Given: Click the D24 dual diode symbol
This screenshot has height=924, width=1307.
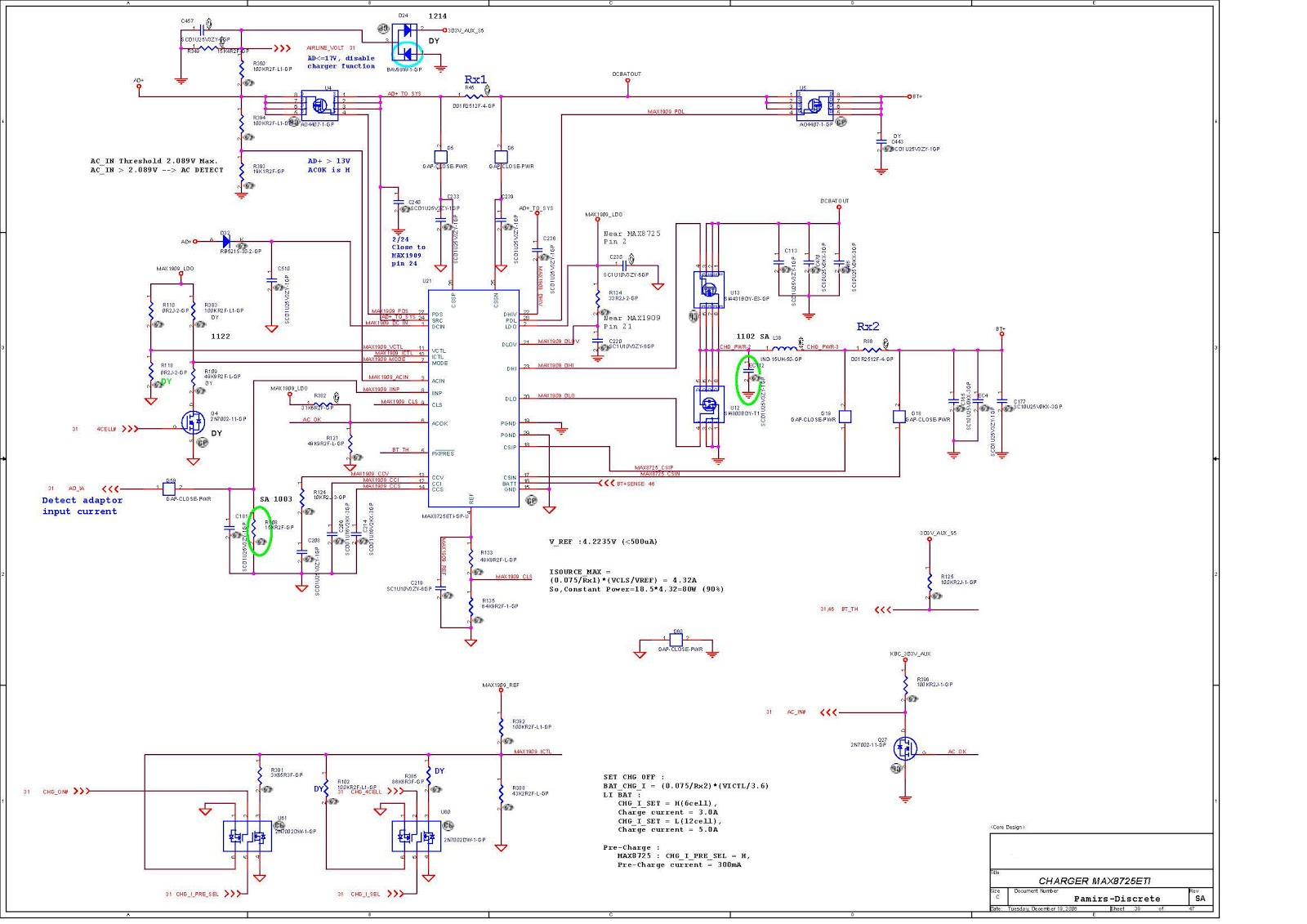Looking at the screenshot, I should 406,42.
